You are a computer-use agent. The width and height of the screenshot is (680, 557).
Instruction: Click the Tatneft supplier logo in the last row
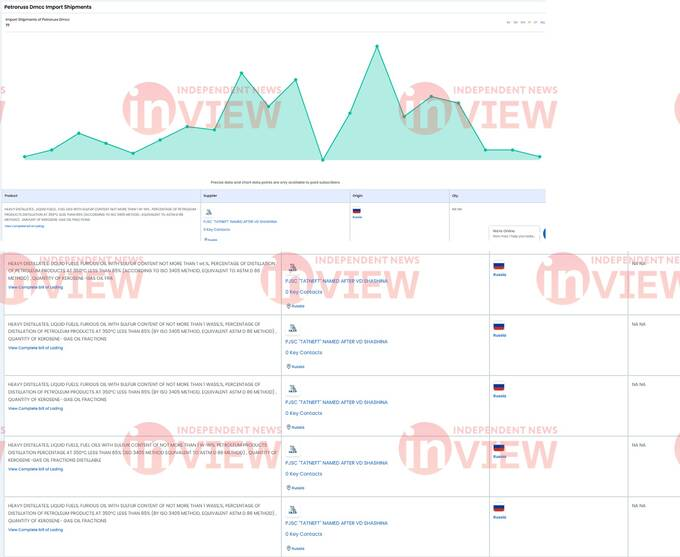292,509
